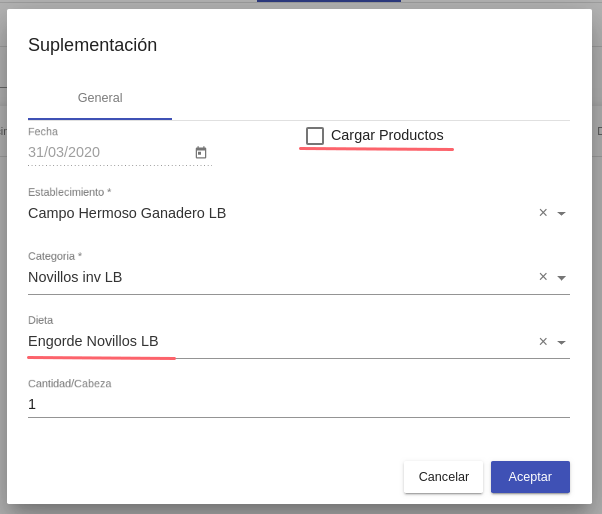Open the Fecha calendar date picker

coord(201,153)
